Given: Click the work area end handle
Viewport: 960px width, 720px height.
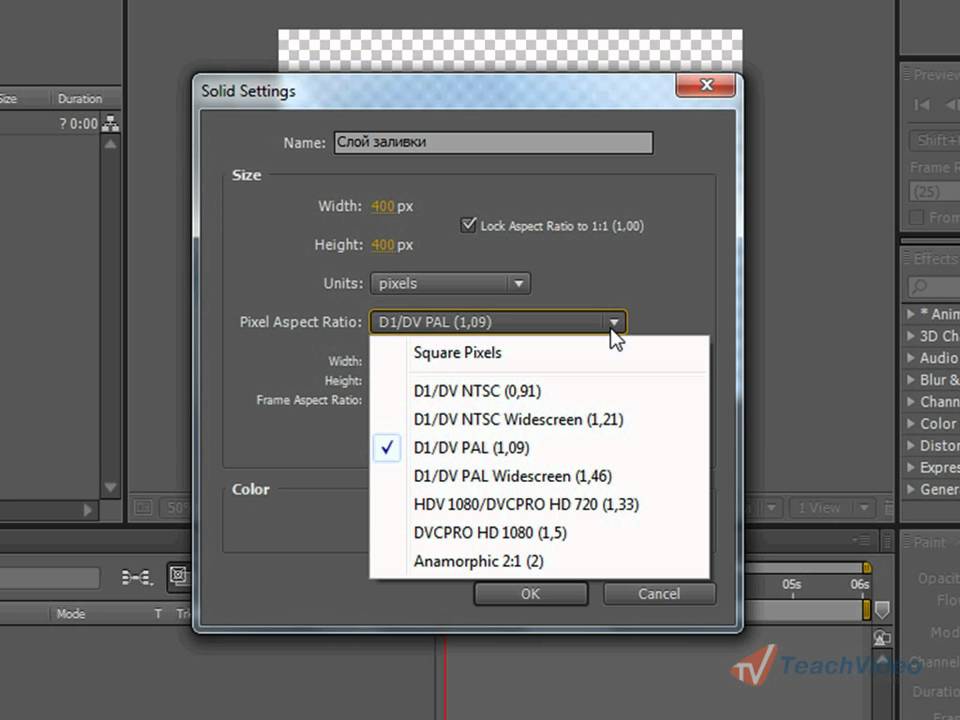Looking at the screenshot, I should 866,609.
